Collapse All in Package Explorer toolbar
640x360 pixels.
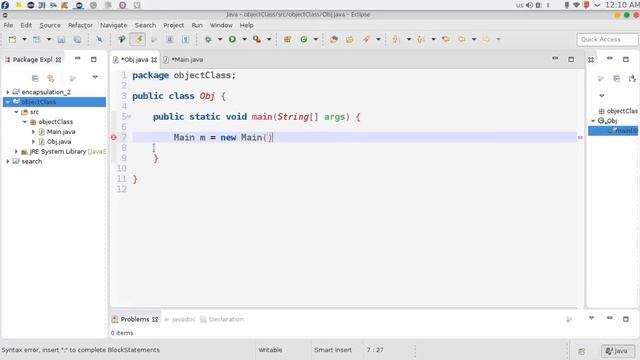point(35,78)
